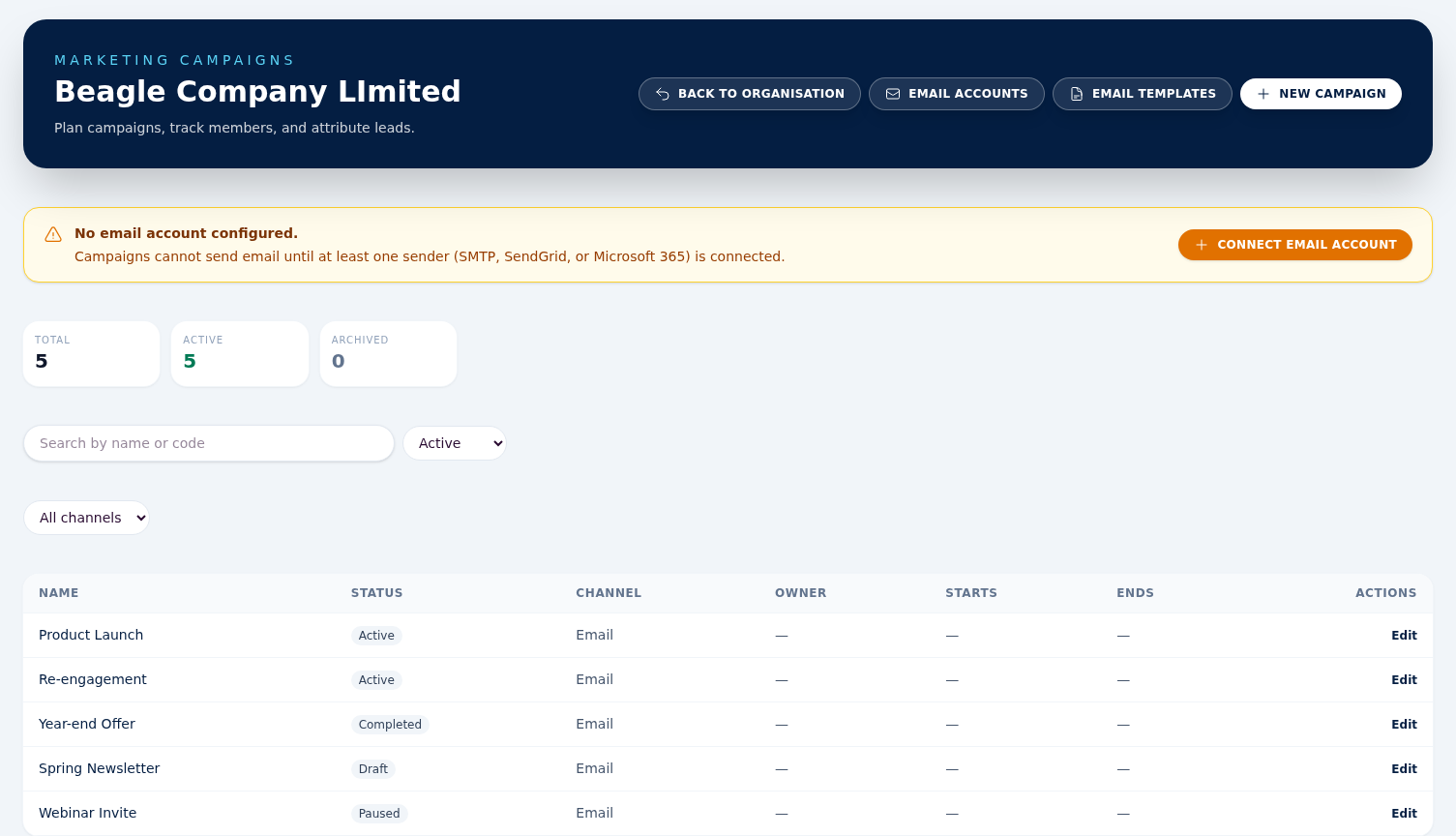Image resolution: width=1456 pixels, height=836 pixels.
Task: Click the Email channel cell for Spring Newsletter
Action: (x=594, y=768)
